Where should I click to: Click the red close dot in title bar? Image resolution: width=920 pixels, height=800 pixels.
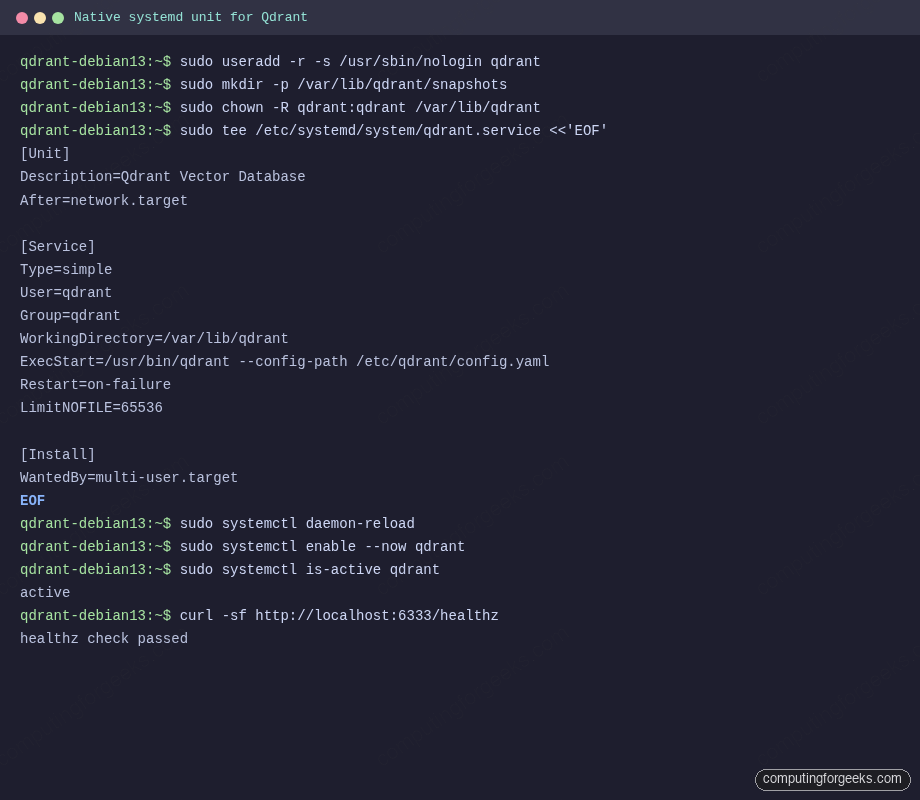click(22, 18)
